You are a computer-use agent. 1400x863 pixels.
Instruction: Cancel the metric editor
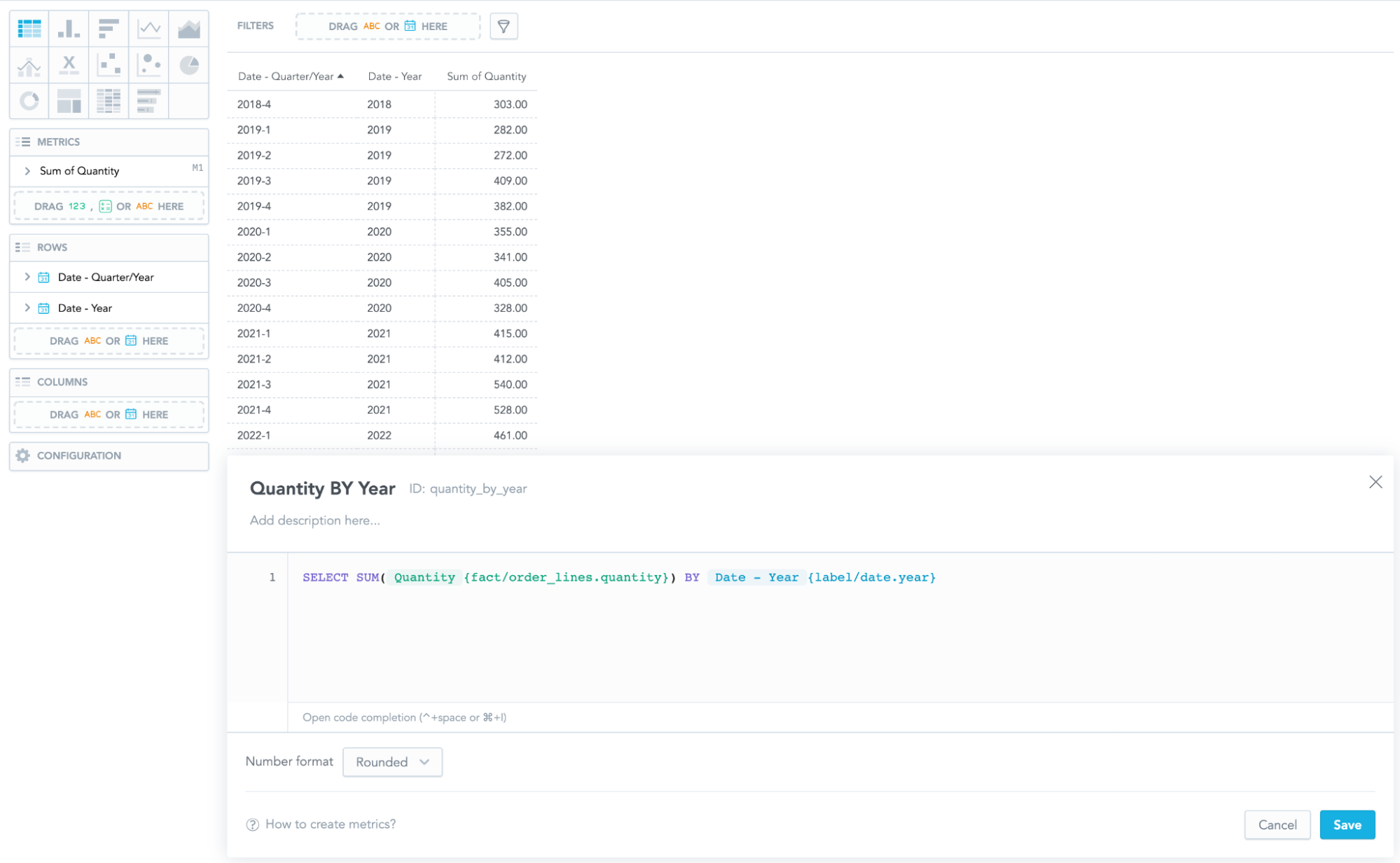tap(1277, 825)
